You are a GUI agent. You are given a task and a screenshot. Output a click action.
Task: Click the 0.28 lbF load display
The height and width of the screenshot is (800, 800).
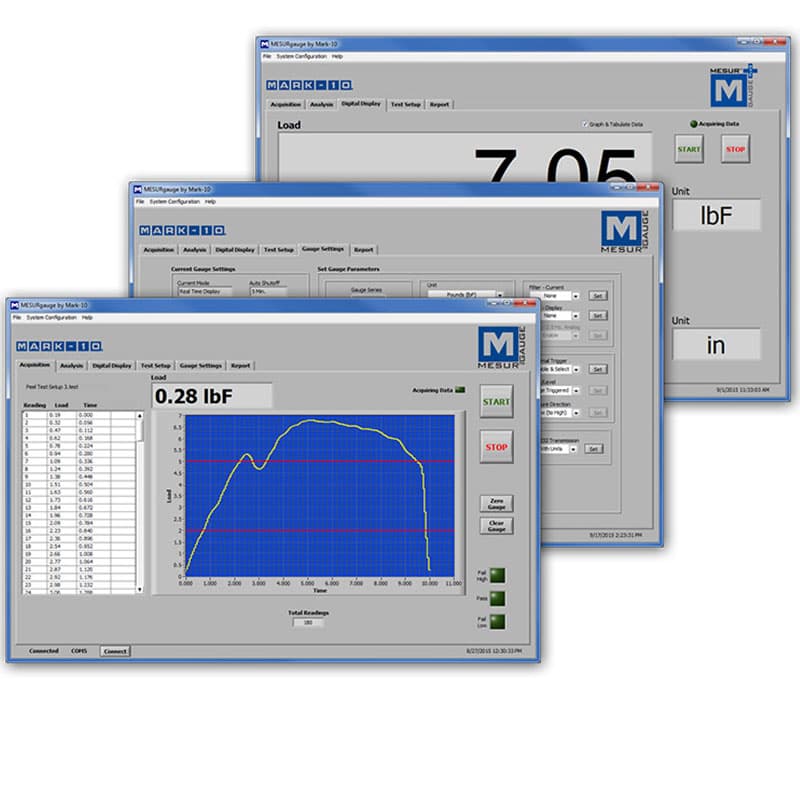click(212, 396)
